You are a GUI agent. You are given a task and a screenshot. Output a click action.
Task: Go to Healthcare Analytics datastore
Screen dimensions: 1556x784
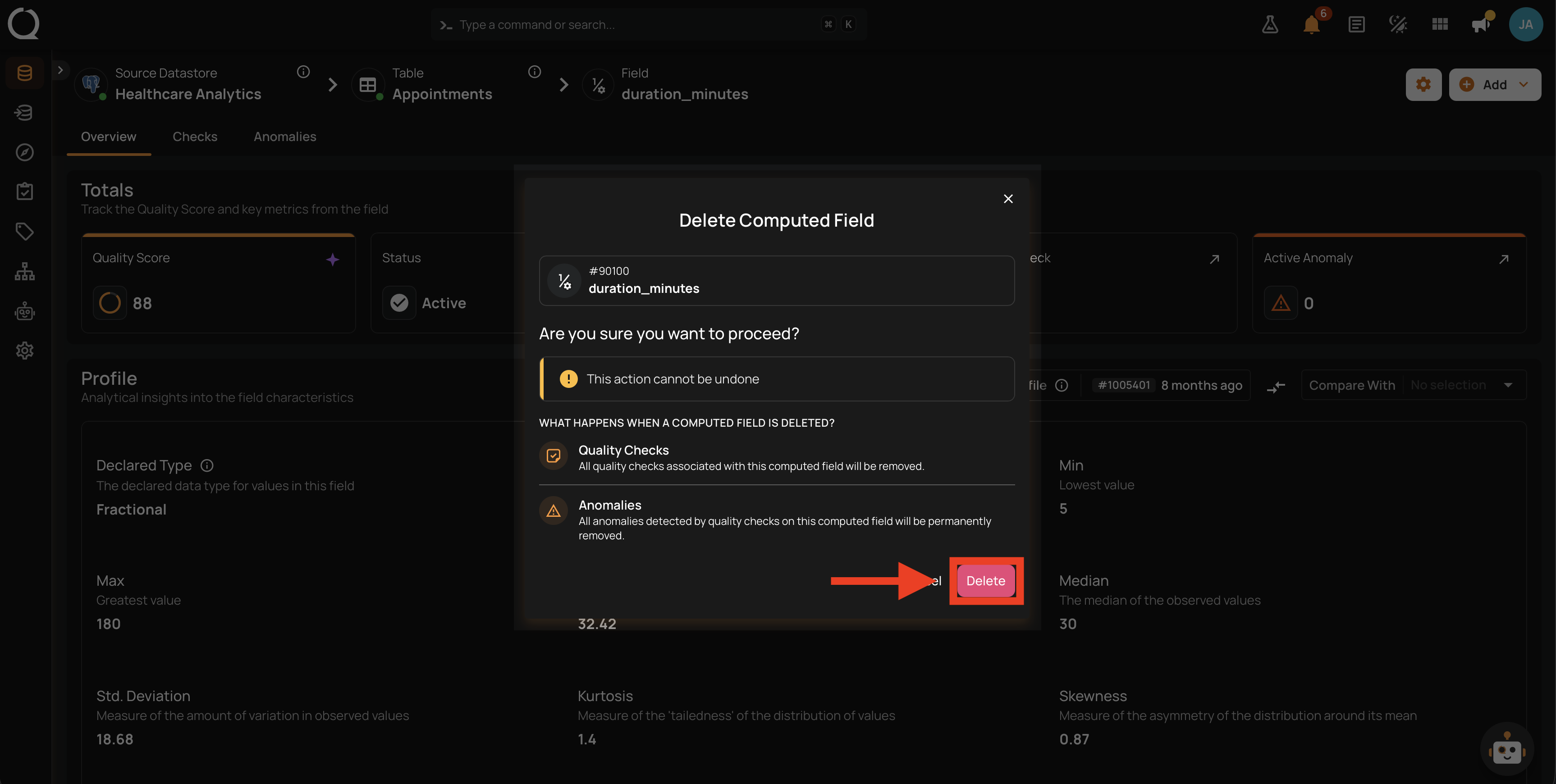(188, 94)
